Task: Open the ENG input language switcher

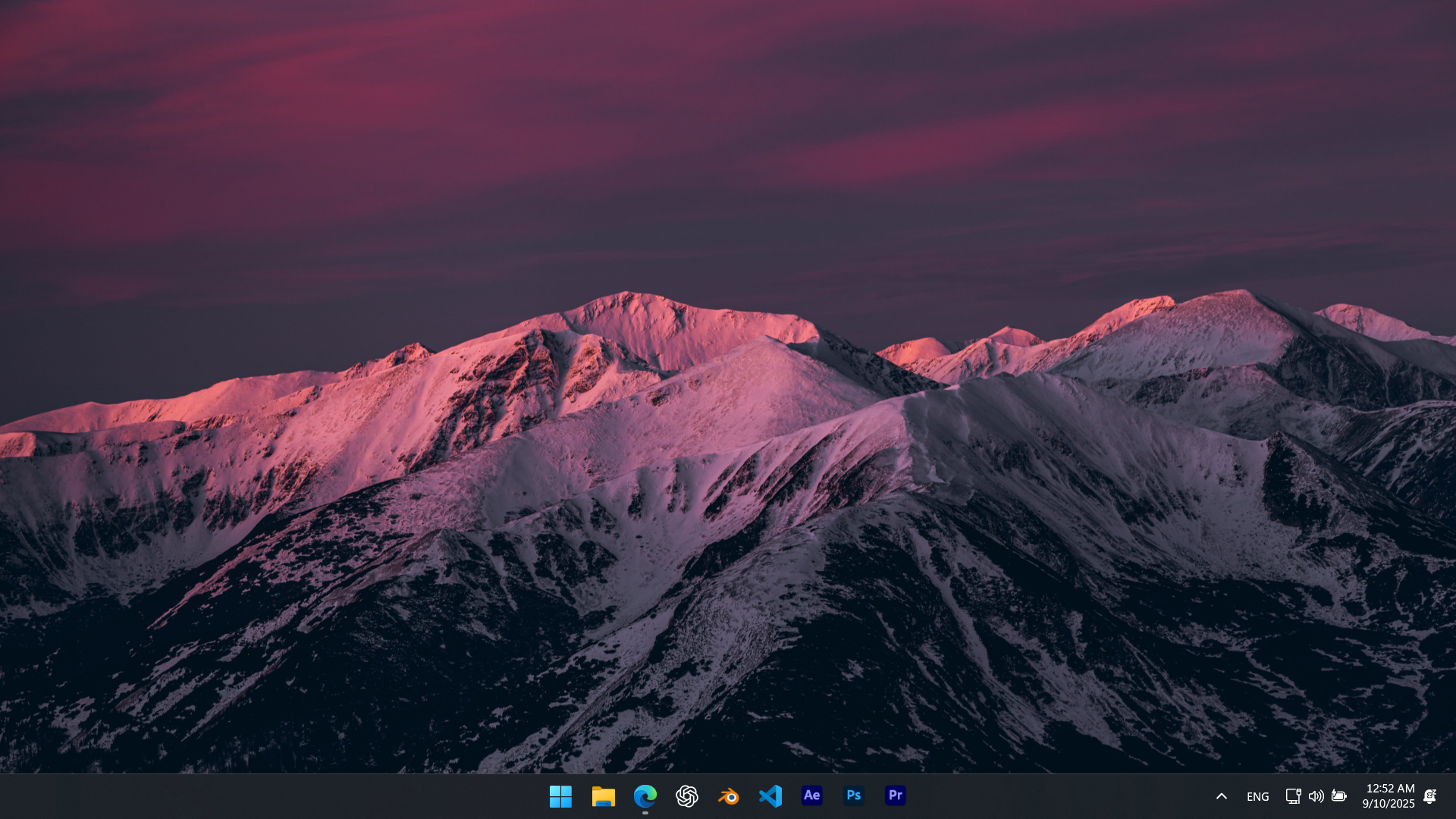Action: click(x=1257, y=796)
